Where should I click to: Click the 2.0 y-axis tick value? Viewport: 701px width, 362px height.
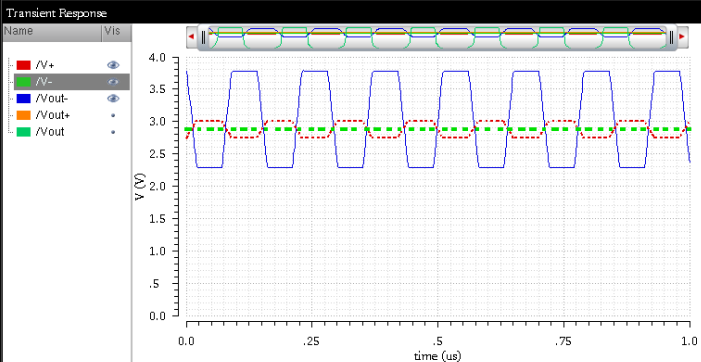[x=156, y=186]
